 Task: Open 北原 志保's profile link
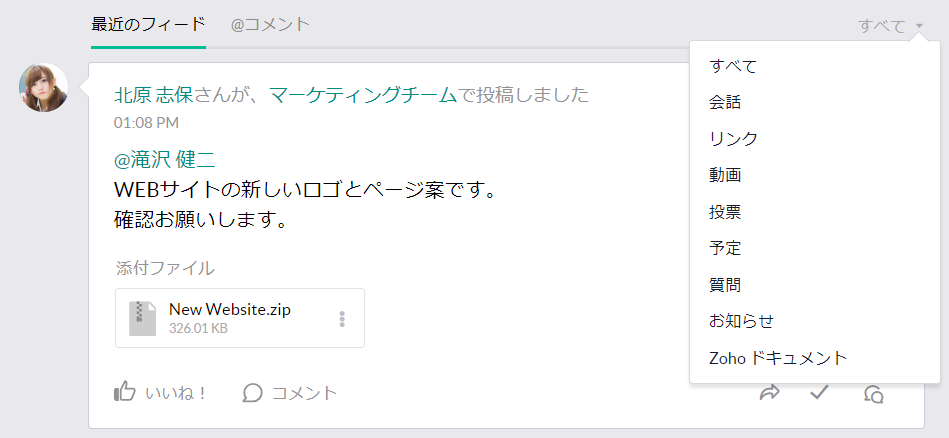(154, 96)
